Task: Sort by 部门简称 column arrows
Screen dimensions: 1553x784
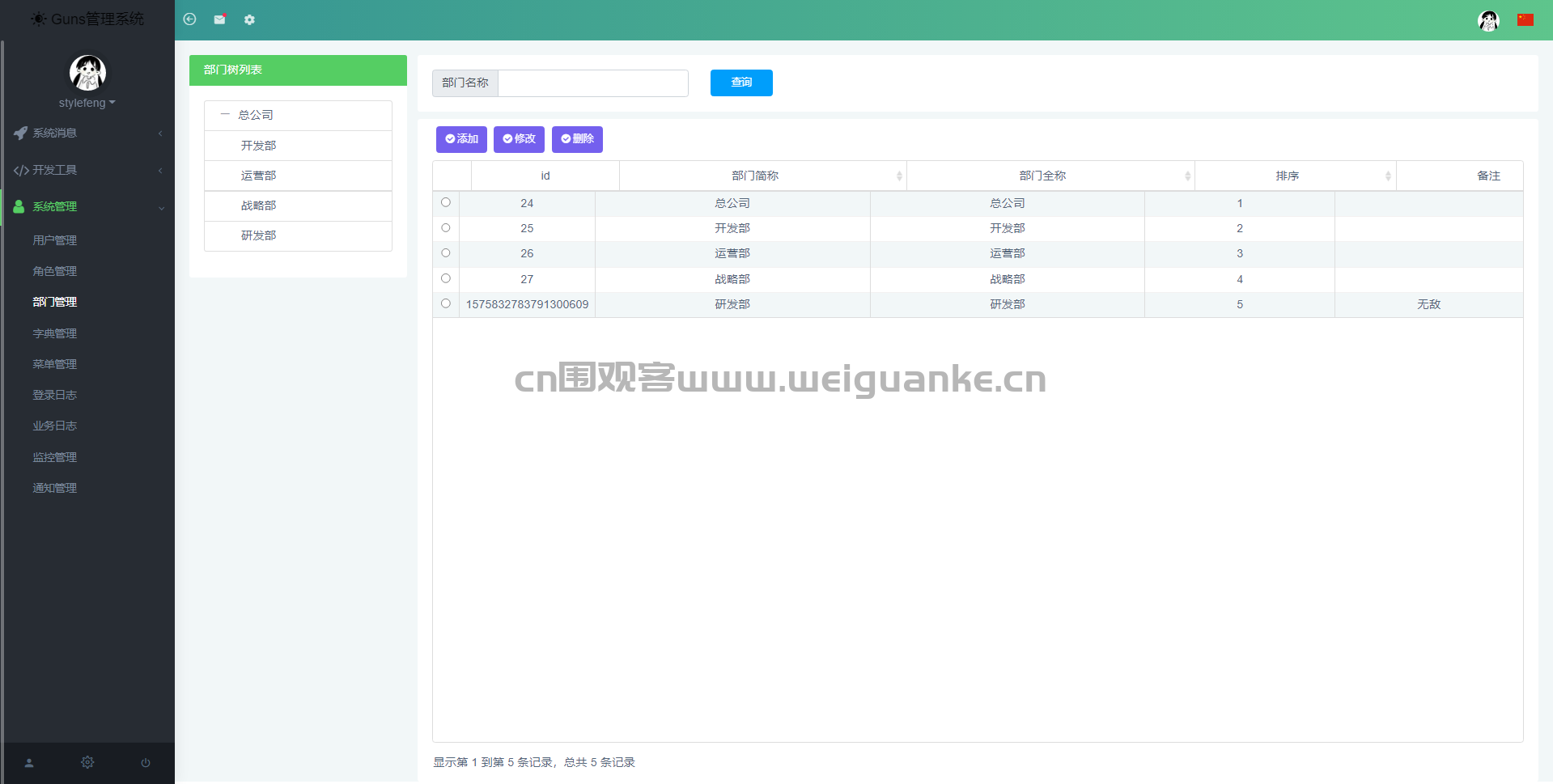Action: click(899, 176)
